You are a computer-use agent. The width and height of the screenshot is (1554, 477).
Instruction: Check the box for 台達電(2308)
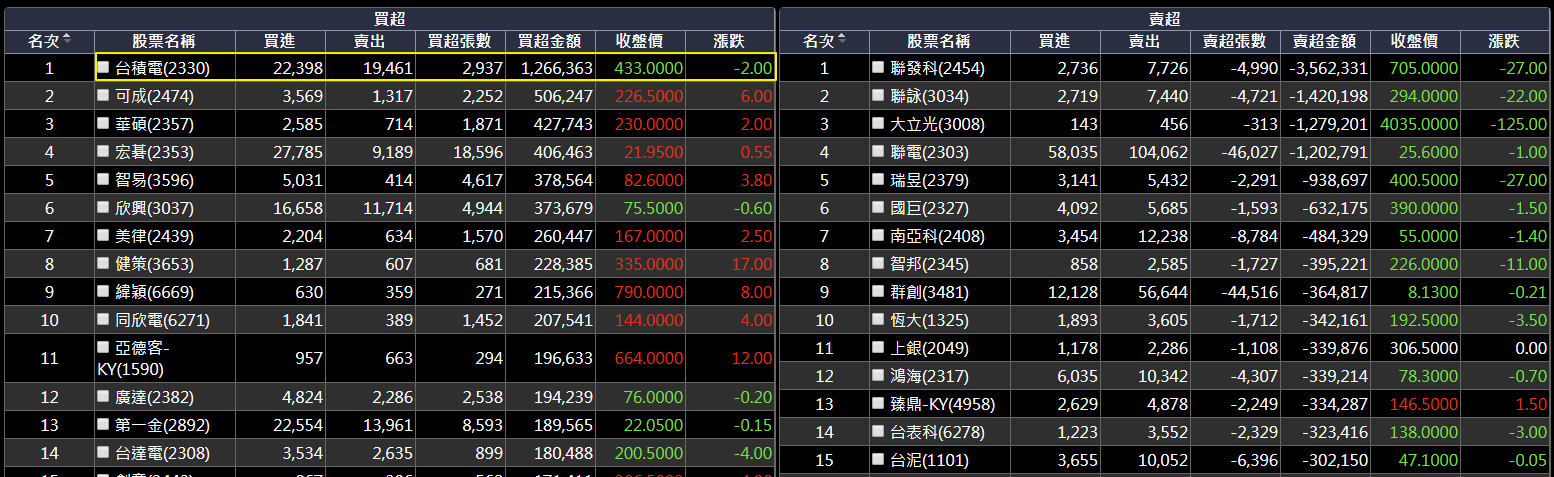click(104, 452)
